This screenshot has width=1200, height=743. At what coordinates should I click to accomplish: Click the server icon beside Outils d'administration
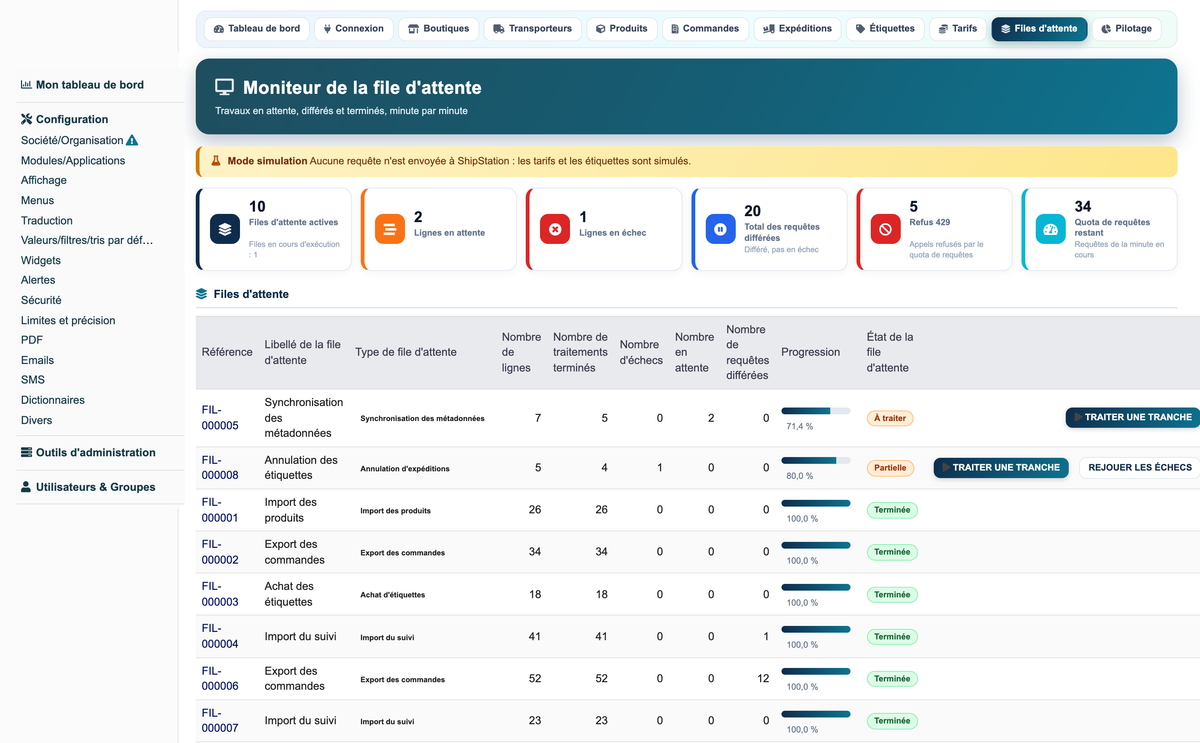[x=27, y=452]
